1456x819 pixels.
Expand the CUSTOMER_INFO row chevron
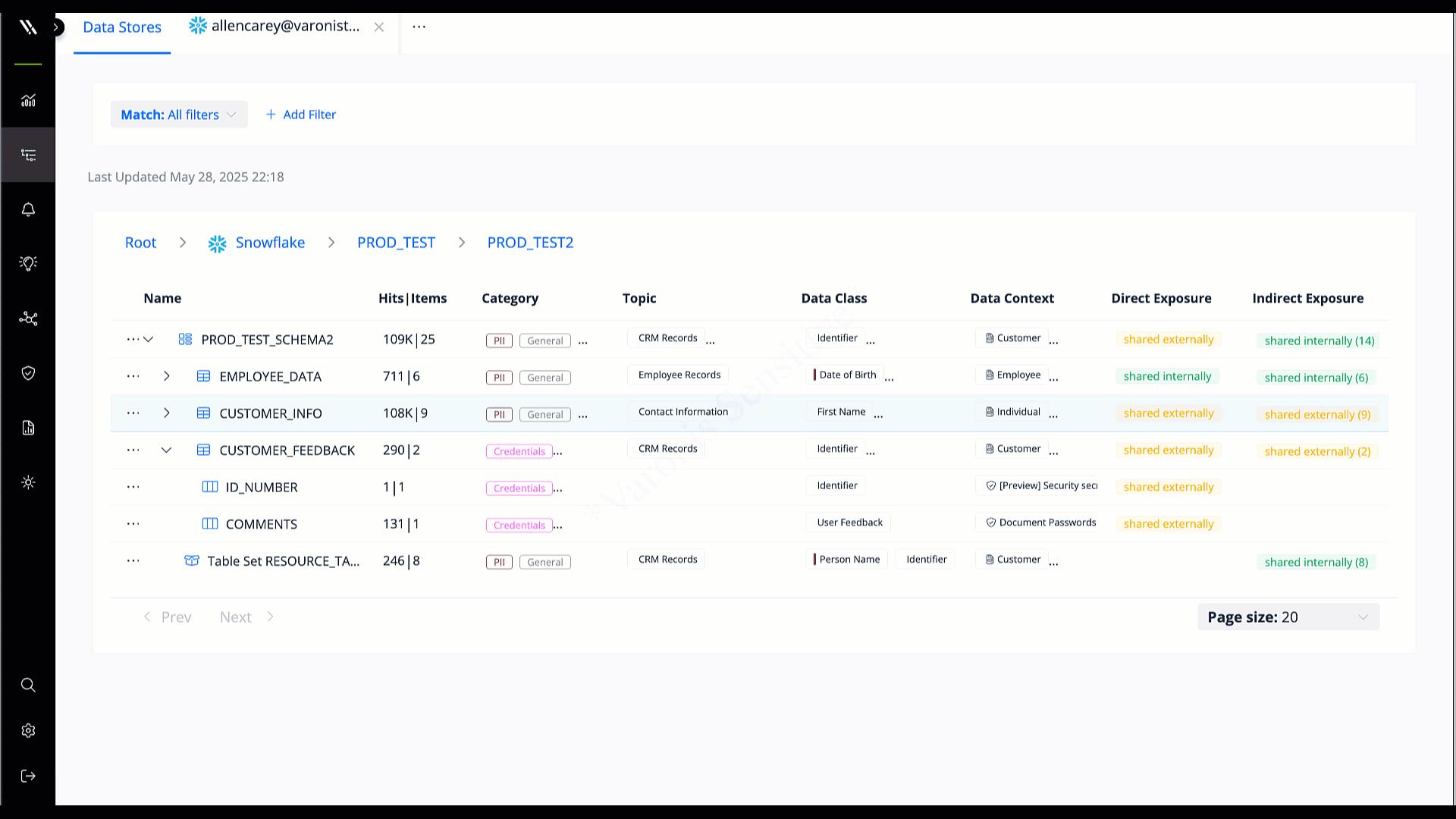point(167,413)
